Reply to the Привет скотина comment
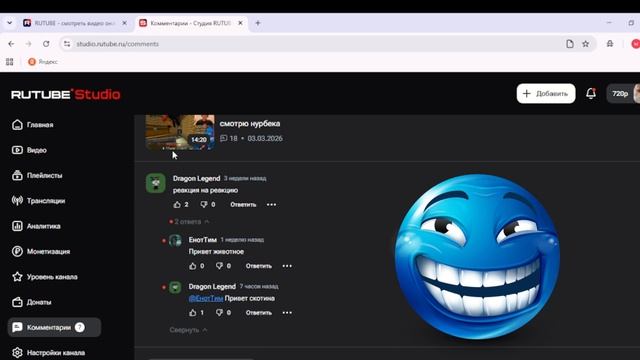This screenshot has height=360, width=640. (x=259, y=313)
